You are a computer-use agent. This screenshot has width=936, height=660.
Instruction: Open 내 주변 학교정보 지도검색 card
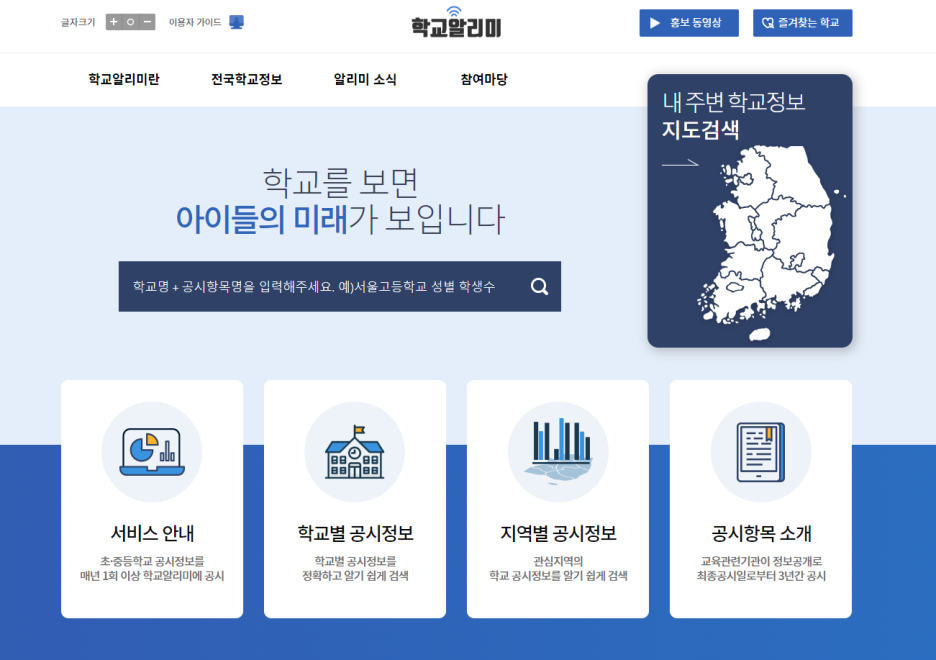pos(750,211)
